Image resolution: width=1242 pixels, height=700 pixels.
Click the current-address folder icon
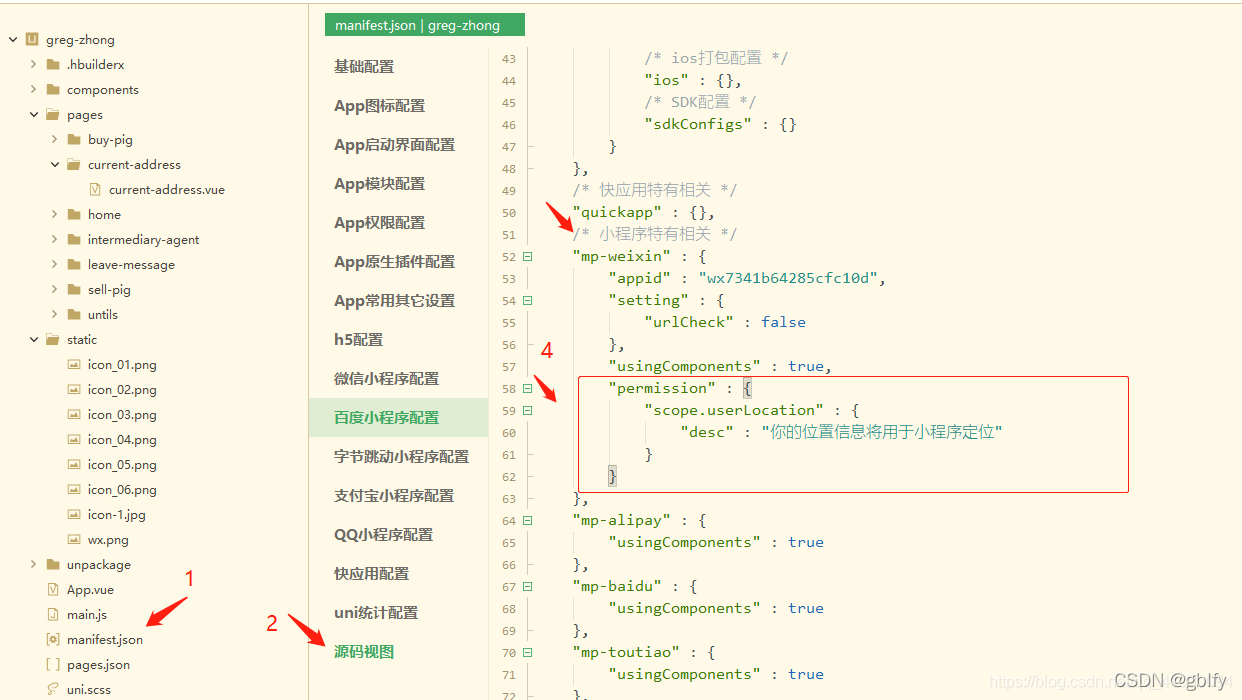[74, 165]
